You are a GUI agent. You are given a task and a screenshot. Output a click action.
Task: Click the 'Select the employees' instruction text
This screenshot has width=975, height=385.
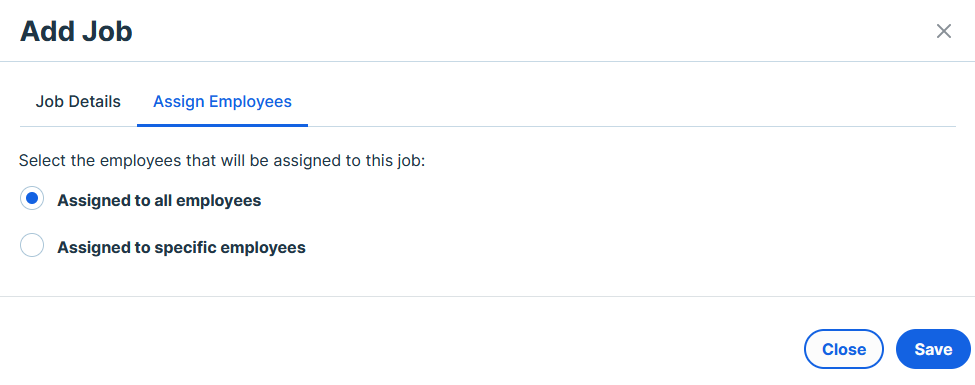pos(221,161)
